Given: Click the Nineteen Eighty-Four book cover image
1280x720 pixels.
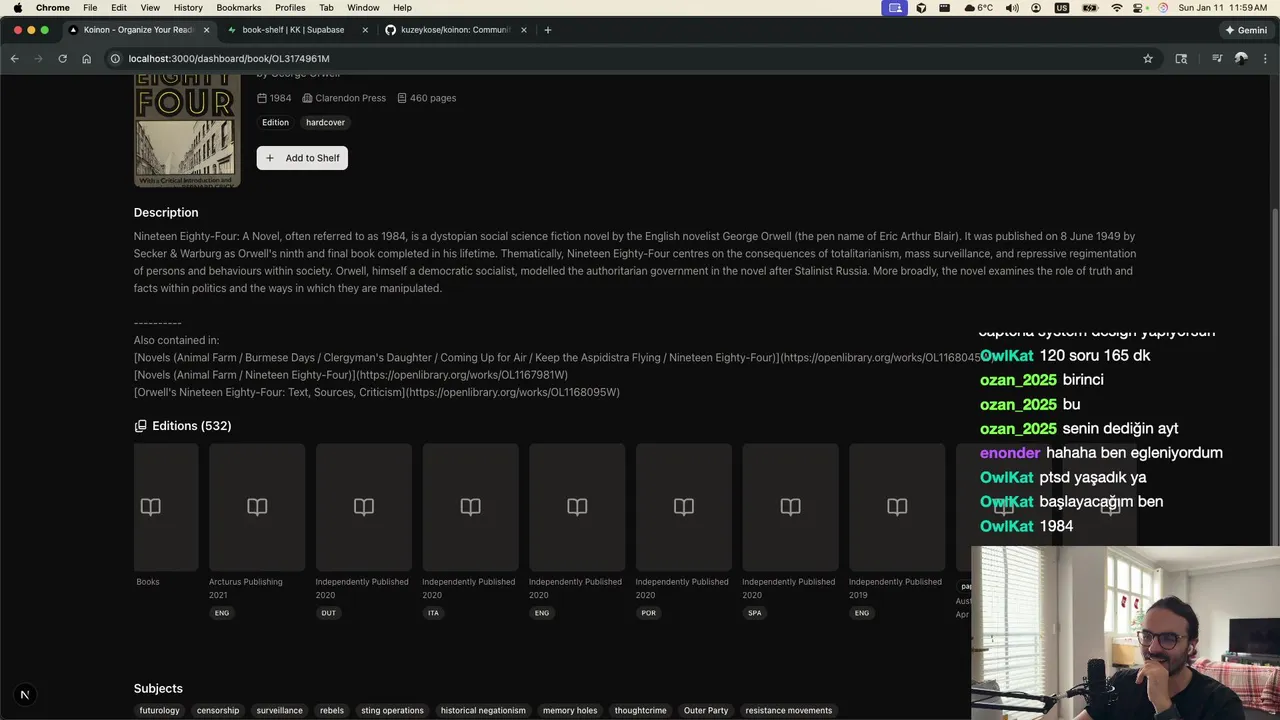Looking at the screenshot, I should (187, 130).
